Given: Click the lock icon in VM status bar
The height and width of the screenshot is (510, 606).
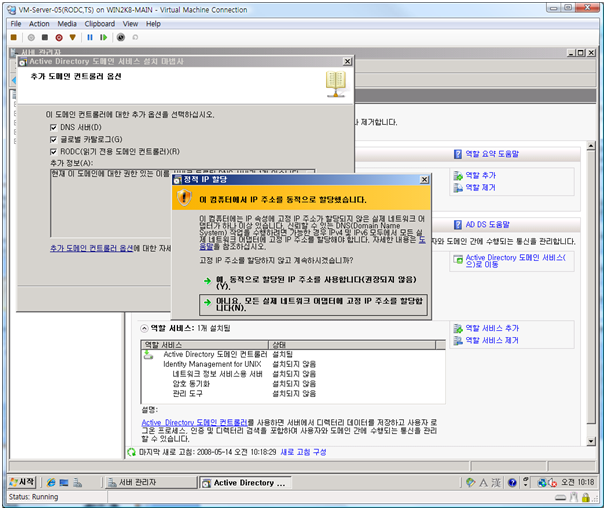Looking at the screenshot, I should (586, 497).
